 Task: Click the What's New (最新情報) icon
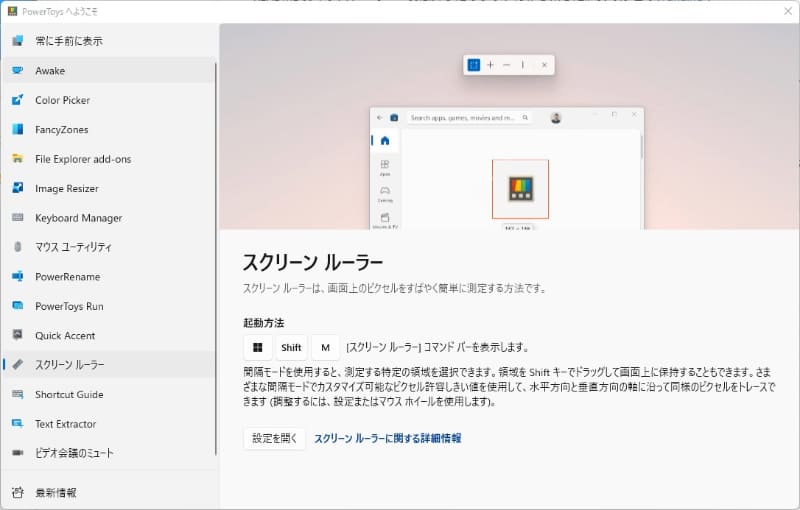17,493
